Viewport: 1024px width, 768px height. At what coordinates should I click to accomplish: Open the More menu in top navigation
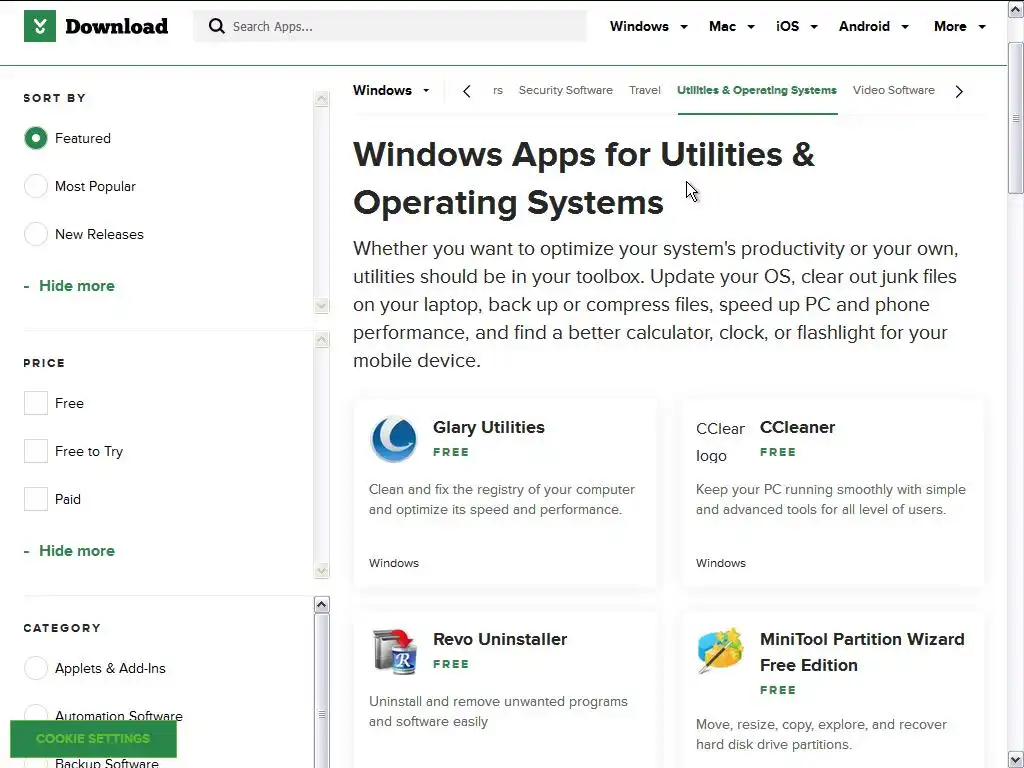pyautogui.click(x=959, y=26)
